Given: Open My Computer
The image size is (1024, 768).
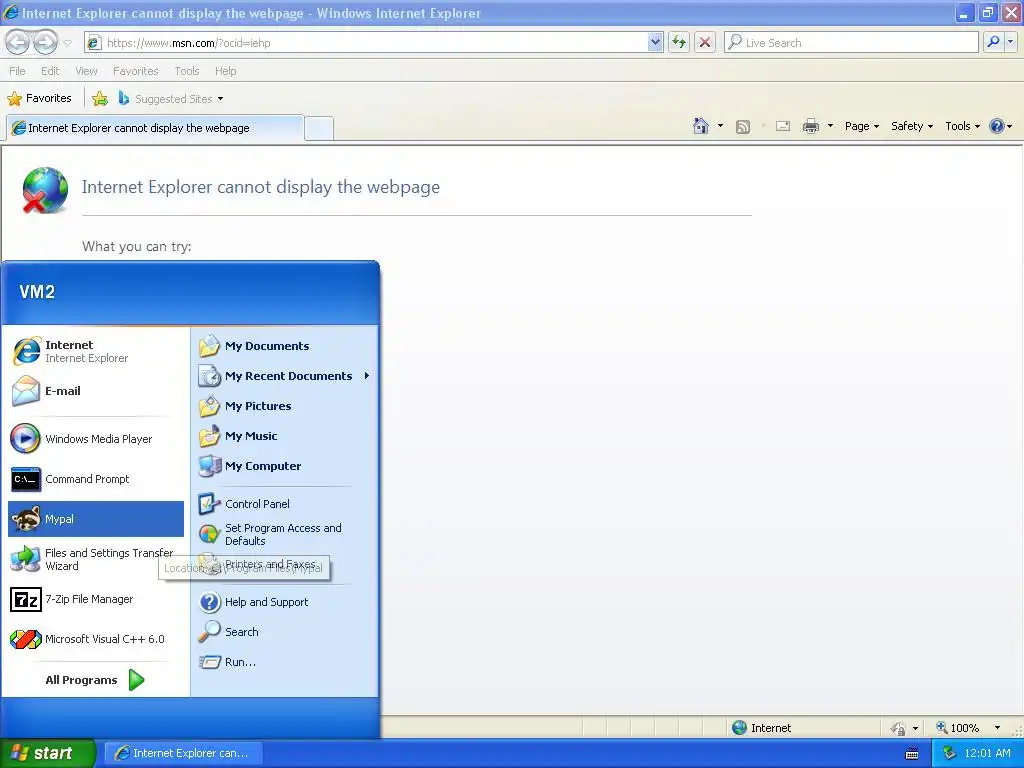Looking at the screenshot, I should [284, 466].
